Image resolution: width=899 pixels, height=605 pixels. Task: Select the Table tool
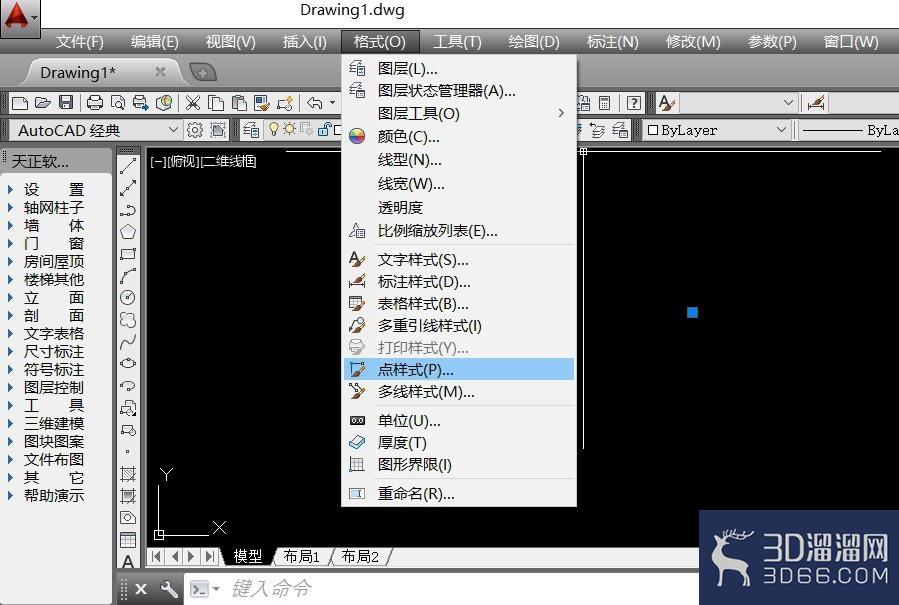coord(128,540)
